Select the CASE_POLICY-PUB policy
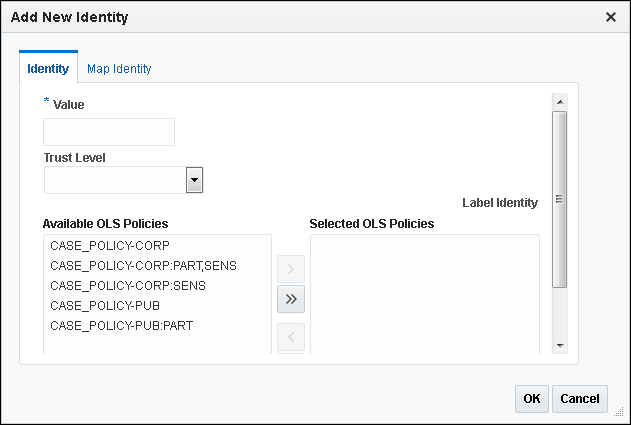Viewport: 631px width, 425px height. tap(105, 305)
